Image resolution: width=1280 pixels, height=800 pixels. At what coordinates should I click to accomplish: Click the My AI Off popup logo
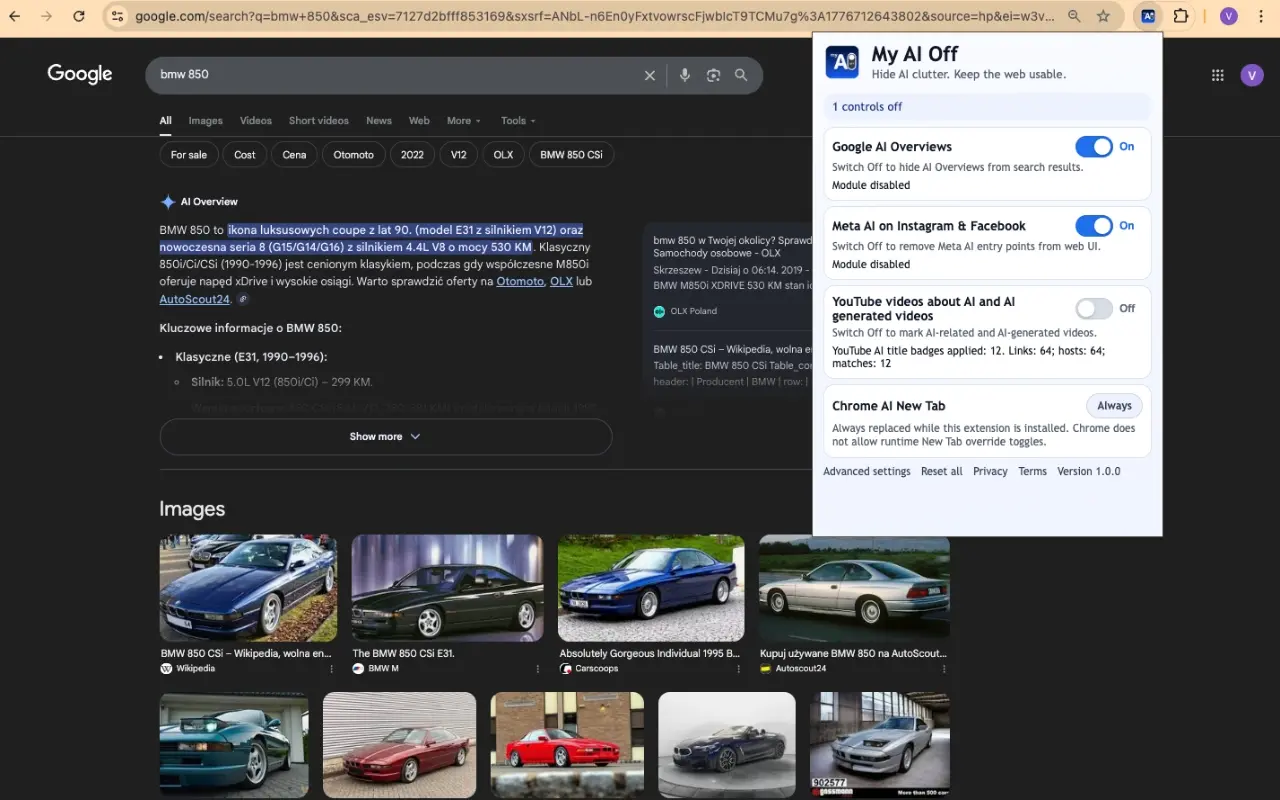(x=842, y=62)
